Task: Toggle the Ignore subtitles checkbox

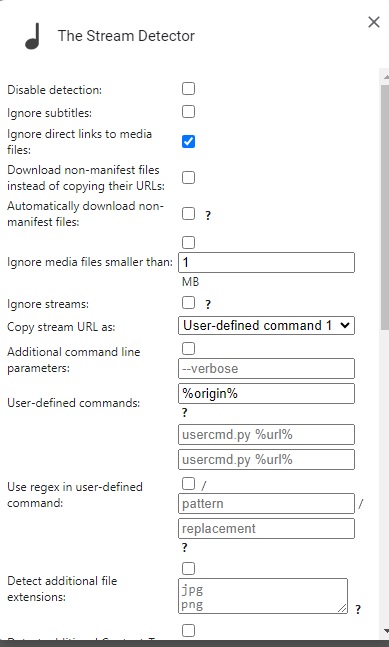Action: click(189, 111)
